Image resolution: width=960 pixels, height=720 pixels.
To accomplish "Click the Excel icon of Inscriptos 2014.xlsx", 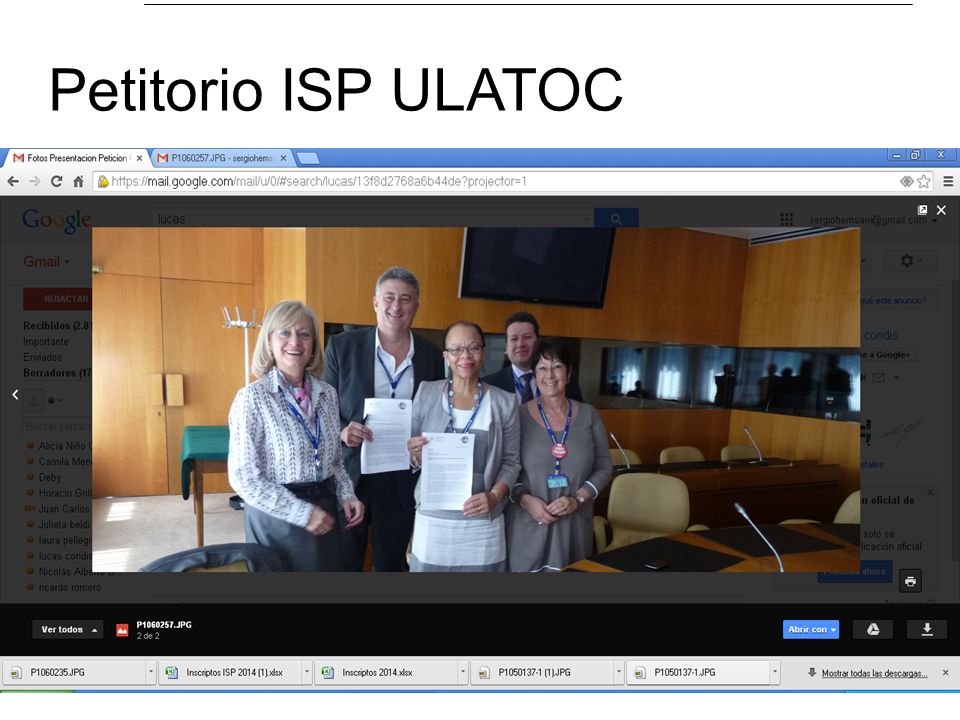I will (328, 672).
